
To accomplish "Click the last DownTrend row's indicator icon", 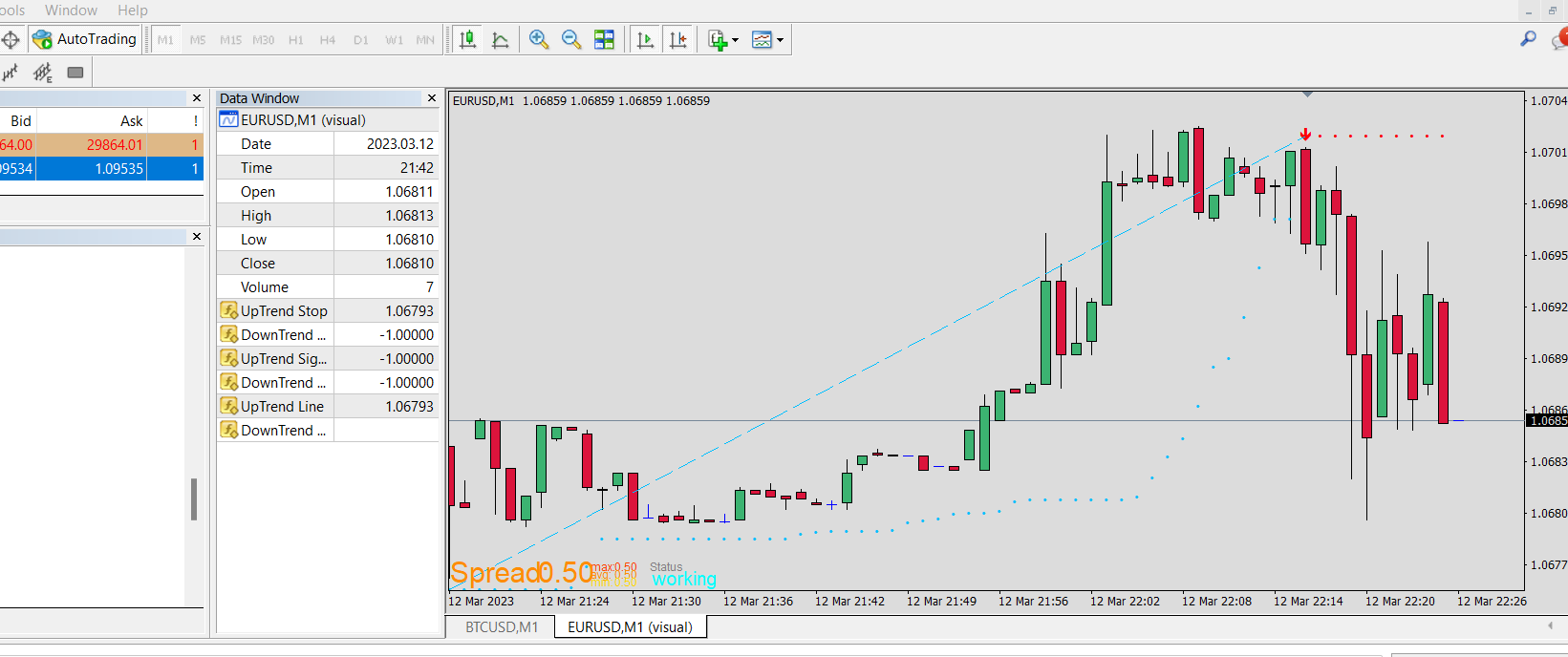I will click(x=229, y=430).
